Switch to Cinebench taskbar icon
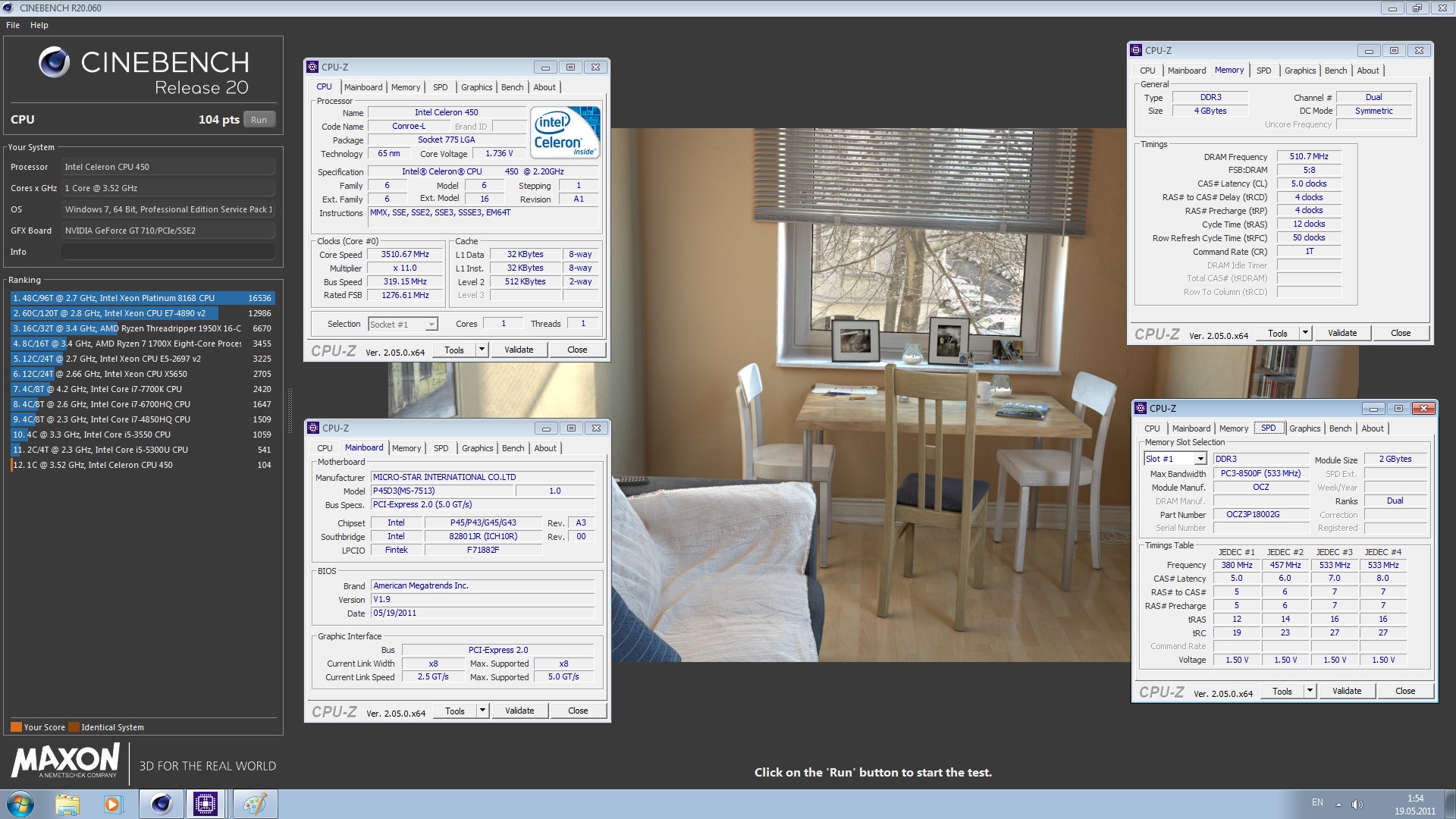1456x819 pixels. (161, 804)
